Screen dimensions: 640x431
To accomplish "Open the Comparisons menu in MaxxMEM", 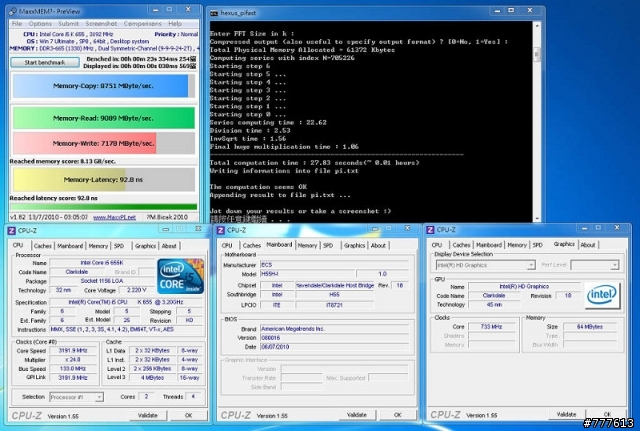I will [142, 24].
